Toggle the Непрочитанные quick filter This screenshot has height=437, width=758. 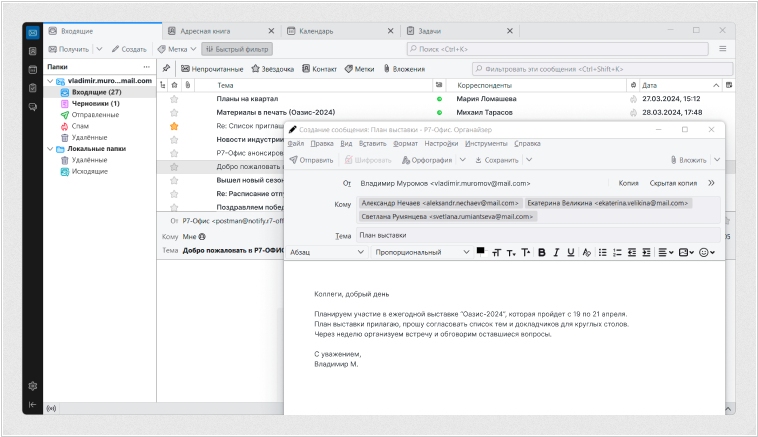pyautogui.click(x=211, y=69)
